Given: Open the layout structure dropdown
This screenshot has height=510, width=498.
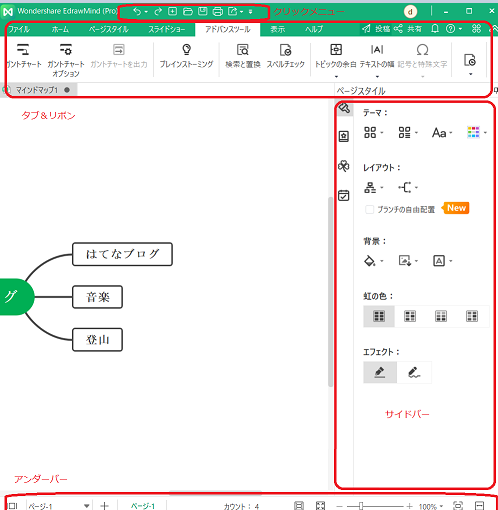Looking at the screenshot, I should pyautogui.click(x=373, y=187).
